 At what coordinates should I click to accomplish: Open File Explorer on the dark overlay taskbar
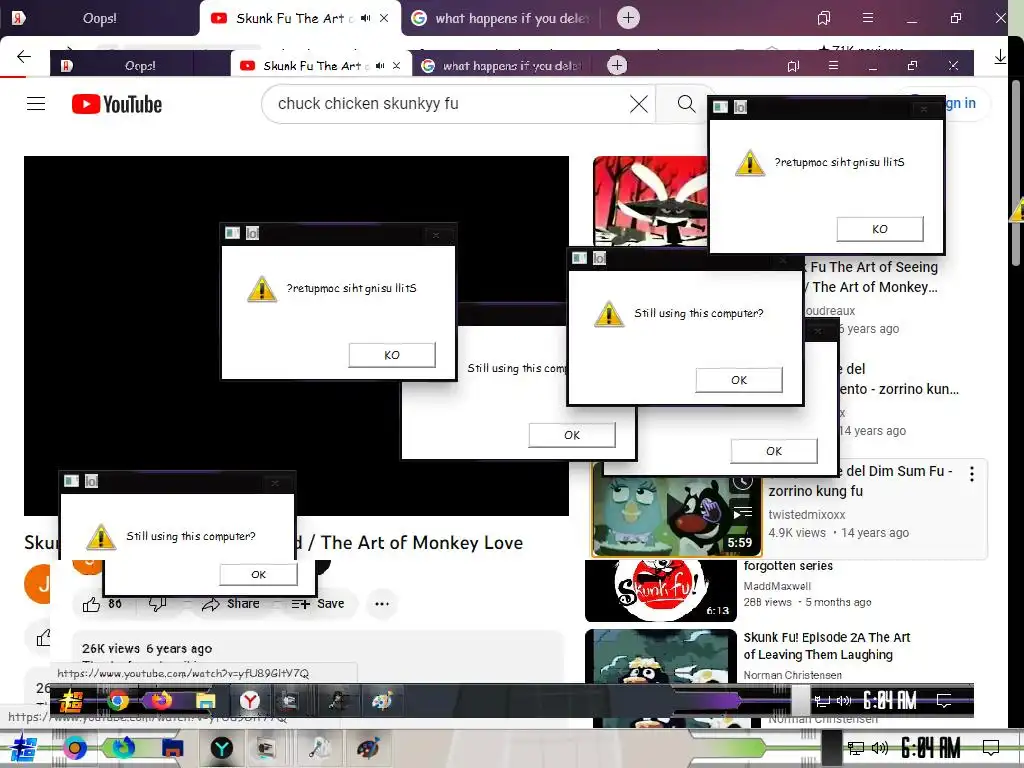tap(206, 701)
